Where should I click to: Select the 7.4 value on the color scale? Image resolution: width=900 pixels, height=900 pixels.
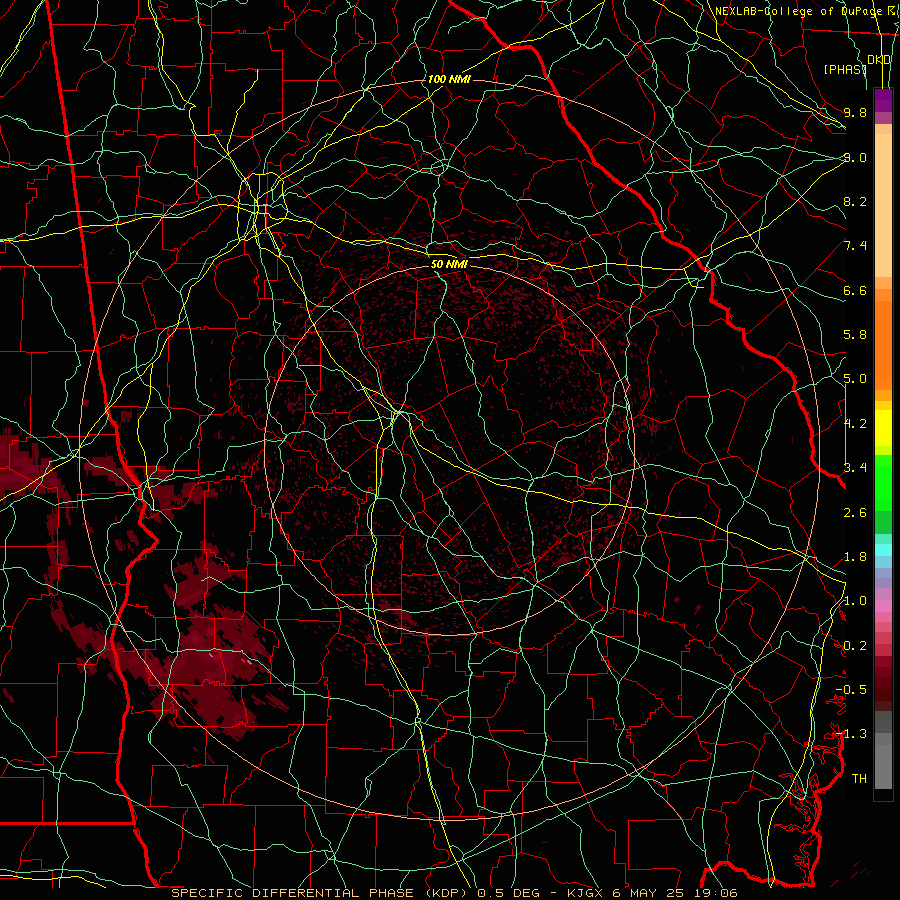855,246
